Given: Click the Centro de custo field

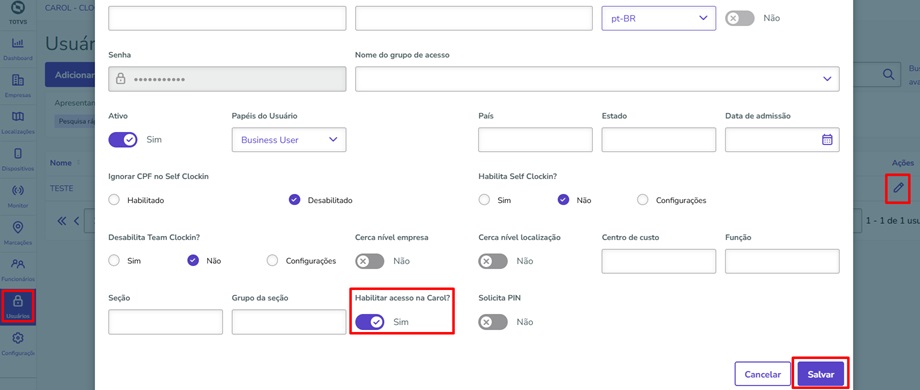Looking at the screenshot, I should tap(659, 261).
